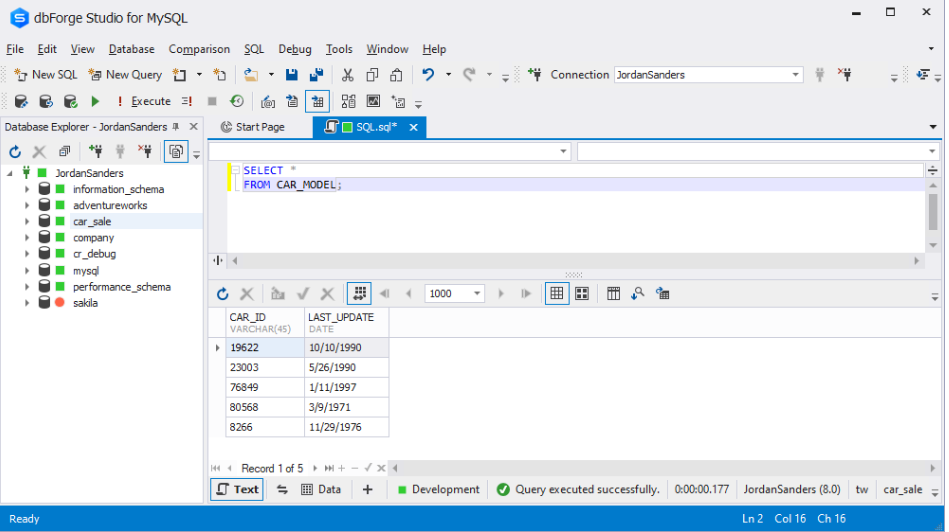This screenshot has width=949, height=532.
Task: Click the Execution History clock icon
Action: 237,101
